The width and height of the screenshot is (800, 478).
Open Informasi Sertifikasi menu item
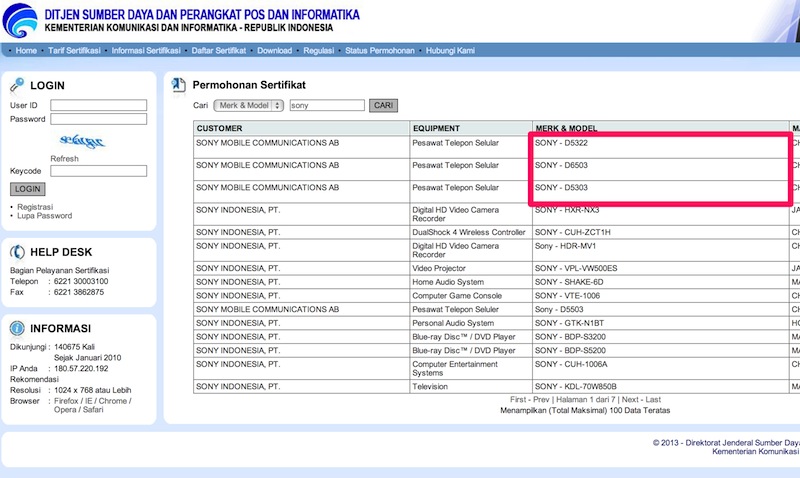(x=146, y=51)
